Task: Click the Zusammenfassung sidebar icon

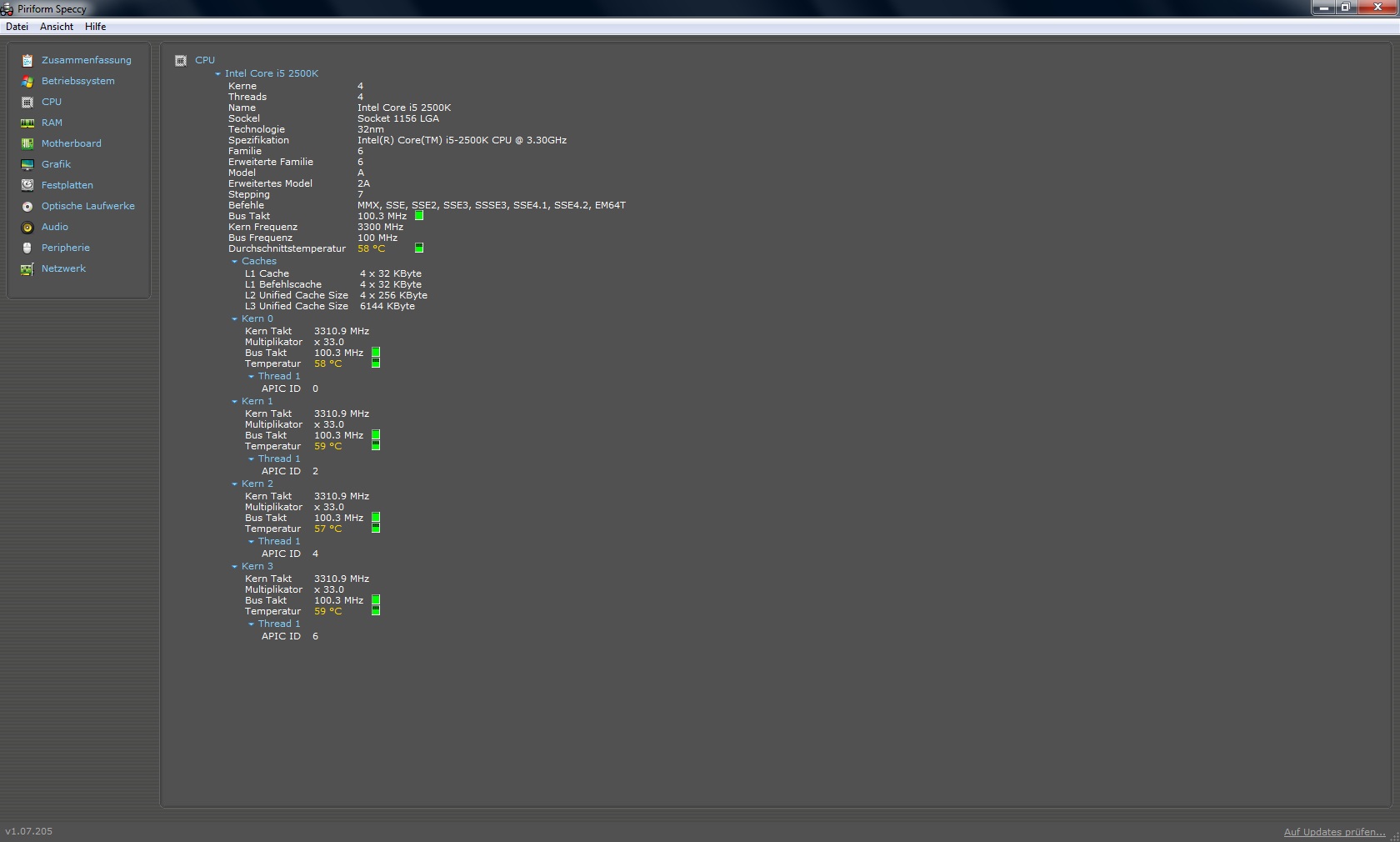Action: (x=27, y=60)
